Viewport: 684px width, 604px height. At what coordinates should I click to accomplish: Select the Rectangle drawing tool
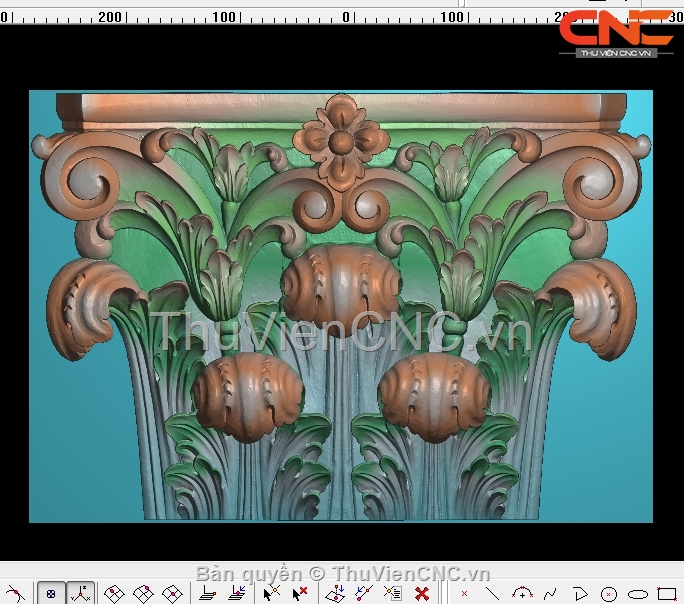click(666, 593)
